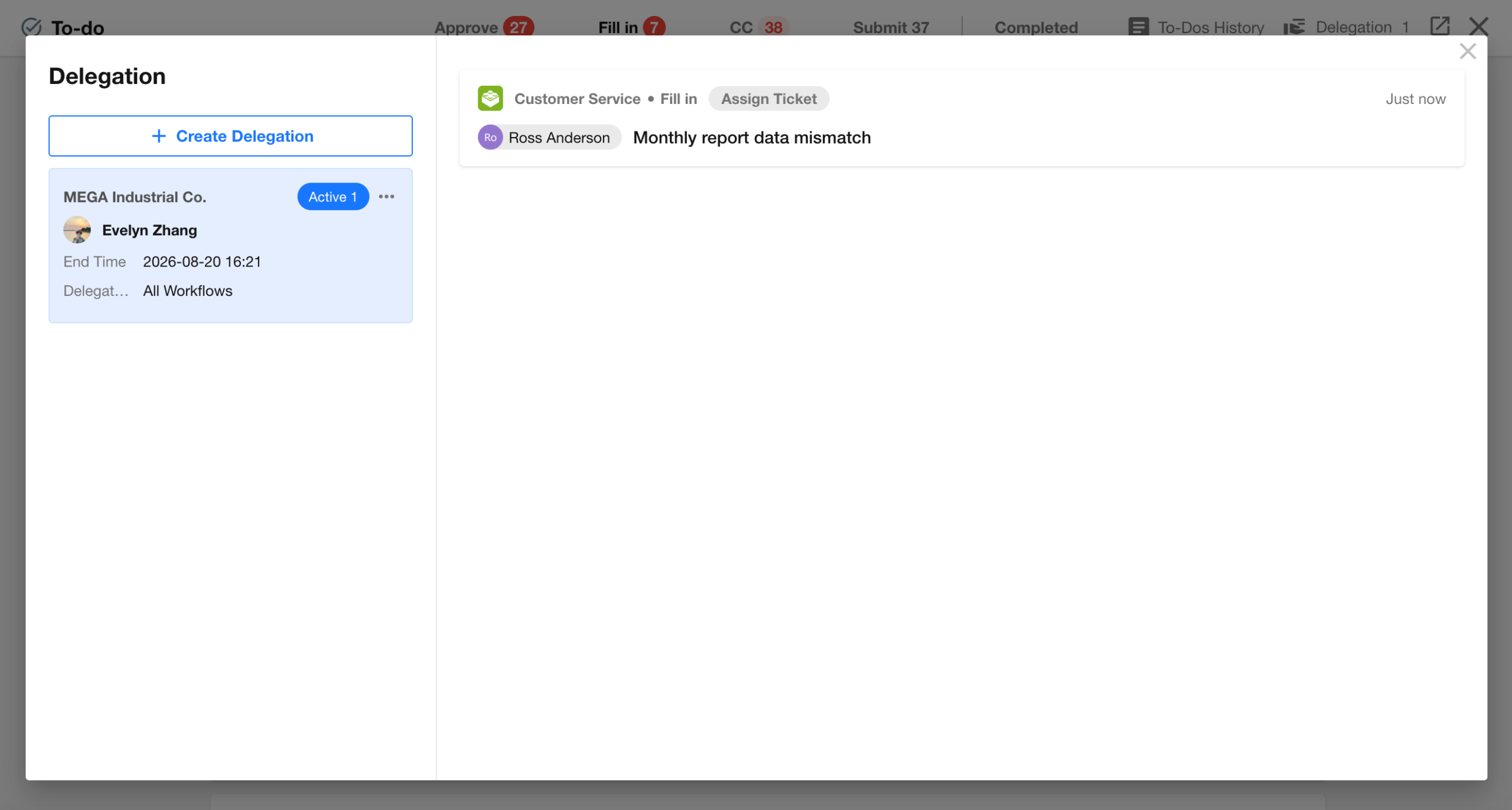This screenshot has width=1512, height=810.
Task: Select Evelyn Zhang's avatar
Action: pyautogui.click(x=77, y=230)
